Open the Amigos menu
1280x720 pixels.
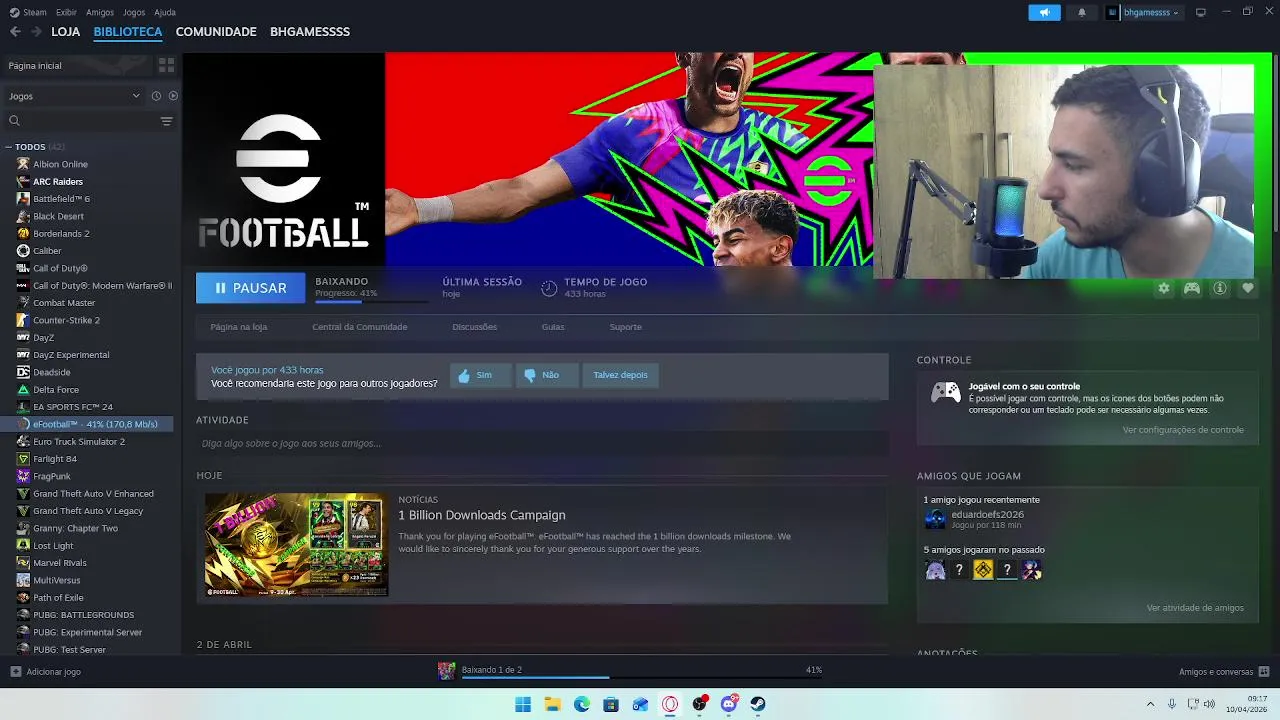[100, 12]
